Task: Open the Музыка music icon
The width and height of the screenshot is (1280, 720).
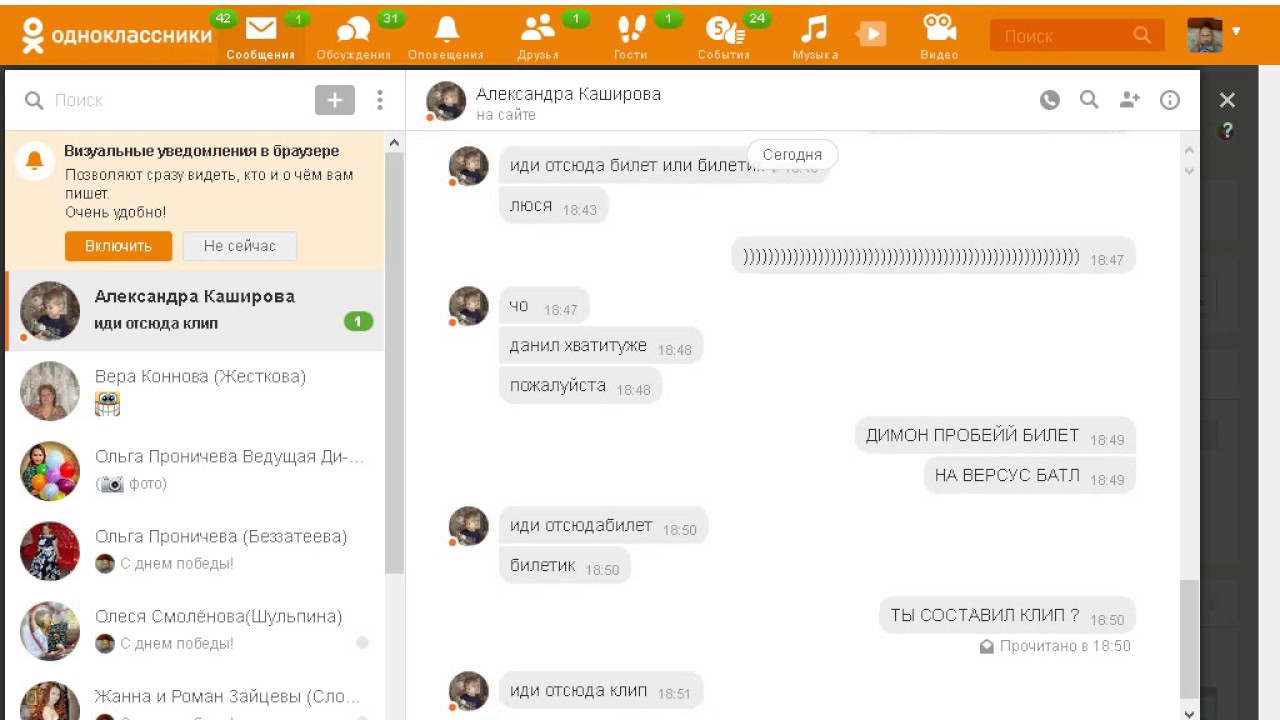Action: click(815, 37)
